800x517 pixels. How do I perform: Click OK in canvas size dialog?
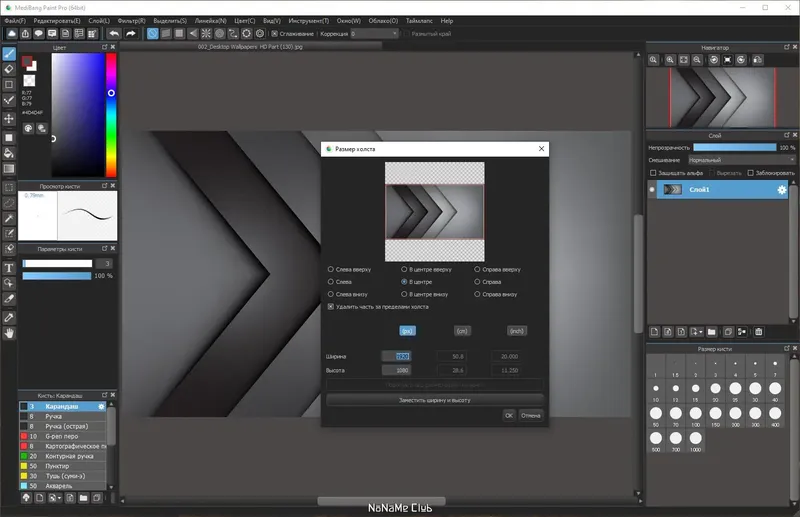point(509,415)
